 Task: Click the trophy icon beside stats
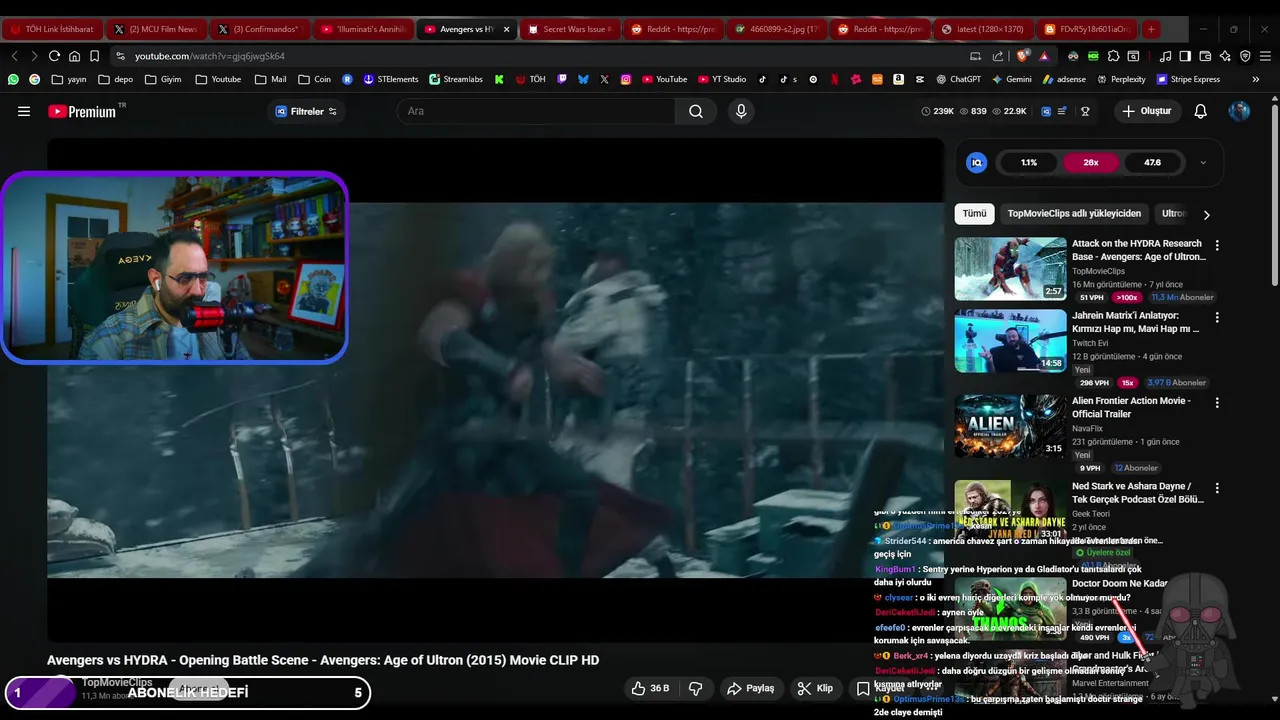pyautogui.click(x=1085, y=111)
